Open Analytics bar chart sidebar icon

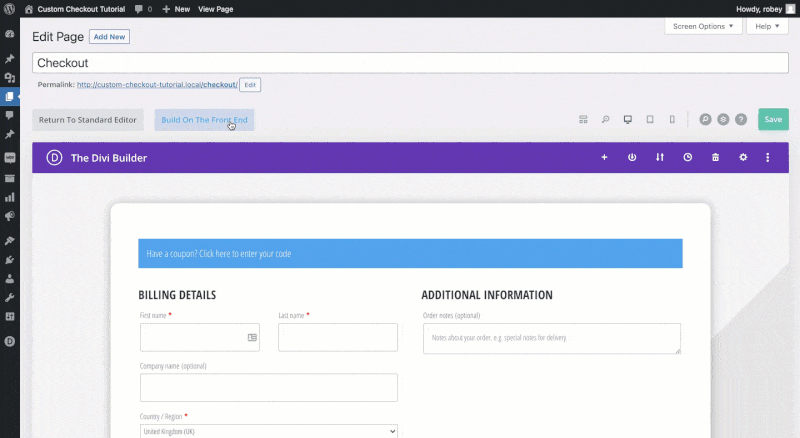tap(9, 197)
